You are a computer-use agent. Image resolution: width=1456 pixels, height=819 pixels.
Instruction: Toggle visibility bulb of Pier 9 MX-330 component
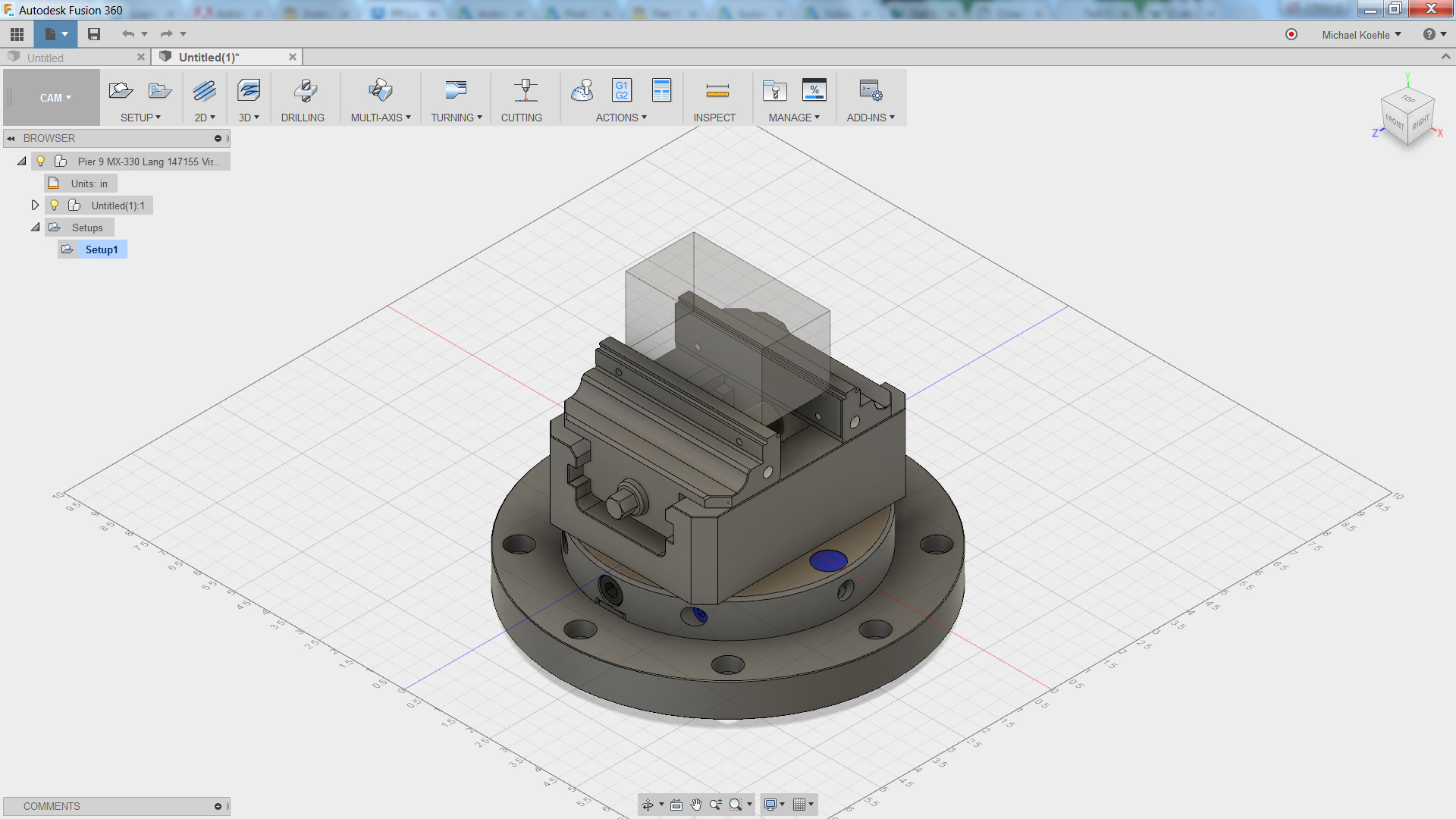point(41,162)
